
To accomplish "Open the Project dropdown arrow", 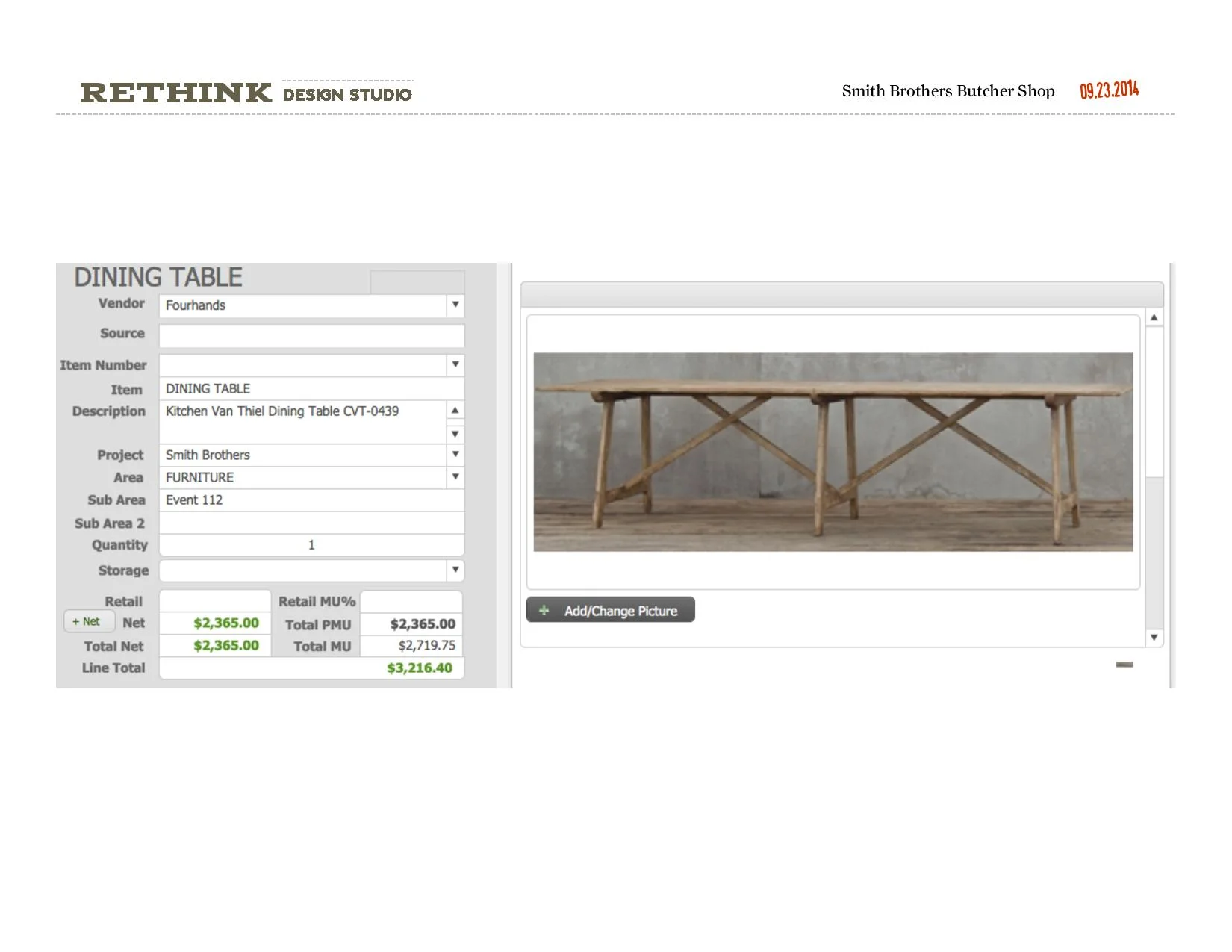I will coord(455,454).
